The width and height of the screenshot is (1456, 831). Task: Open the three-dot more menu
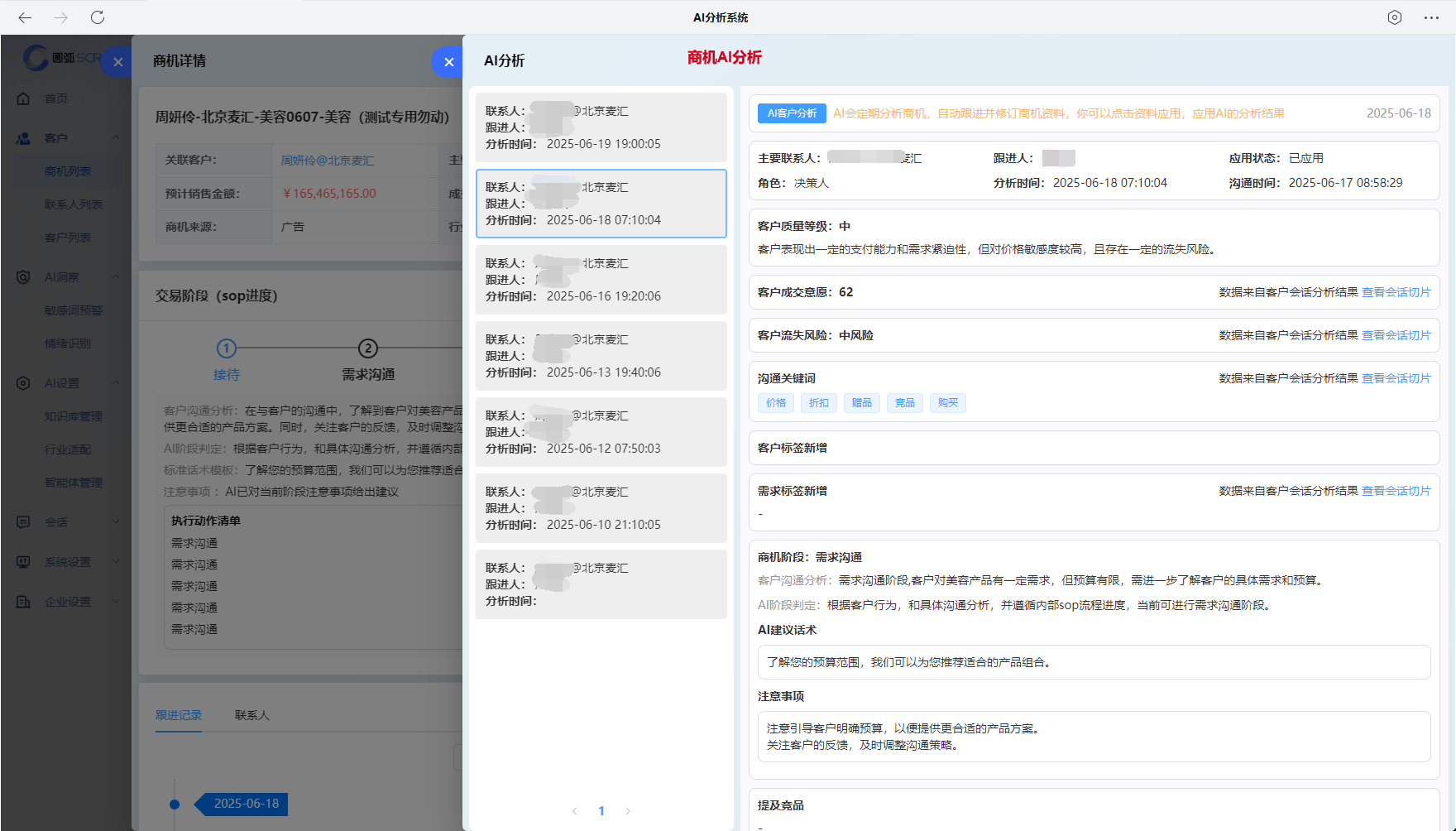[1431, 17]
